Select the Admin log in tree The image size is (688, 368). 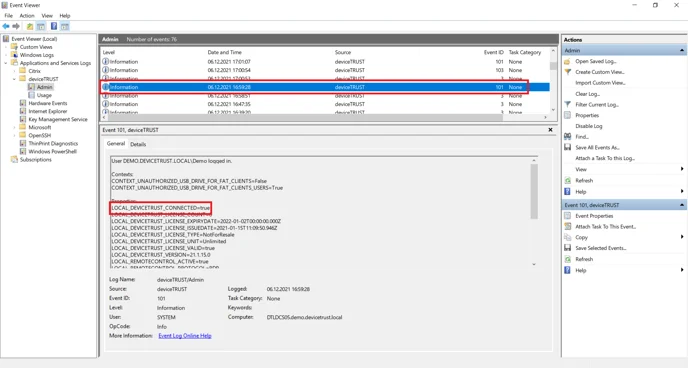tap(44, 87)
